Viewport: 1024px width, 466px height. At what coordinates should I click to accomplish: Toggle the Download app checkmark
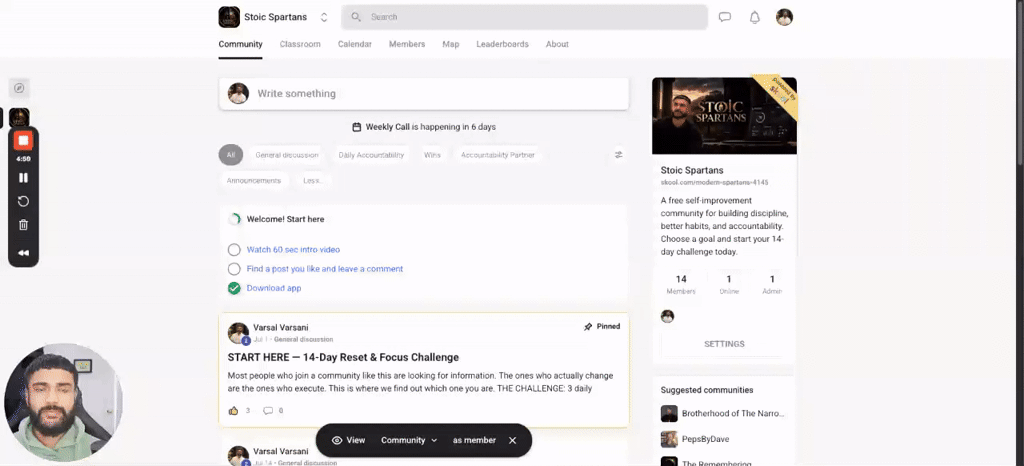coord(234,288)
